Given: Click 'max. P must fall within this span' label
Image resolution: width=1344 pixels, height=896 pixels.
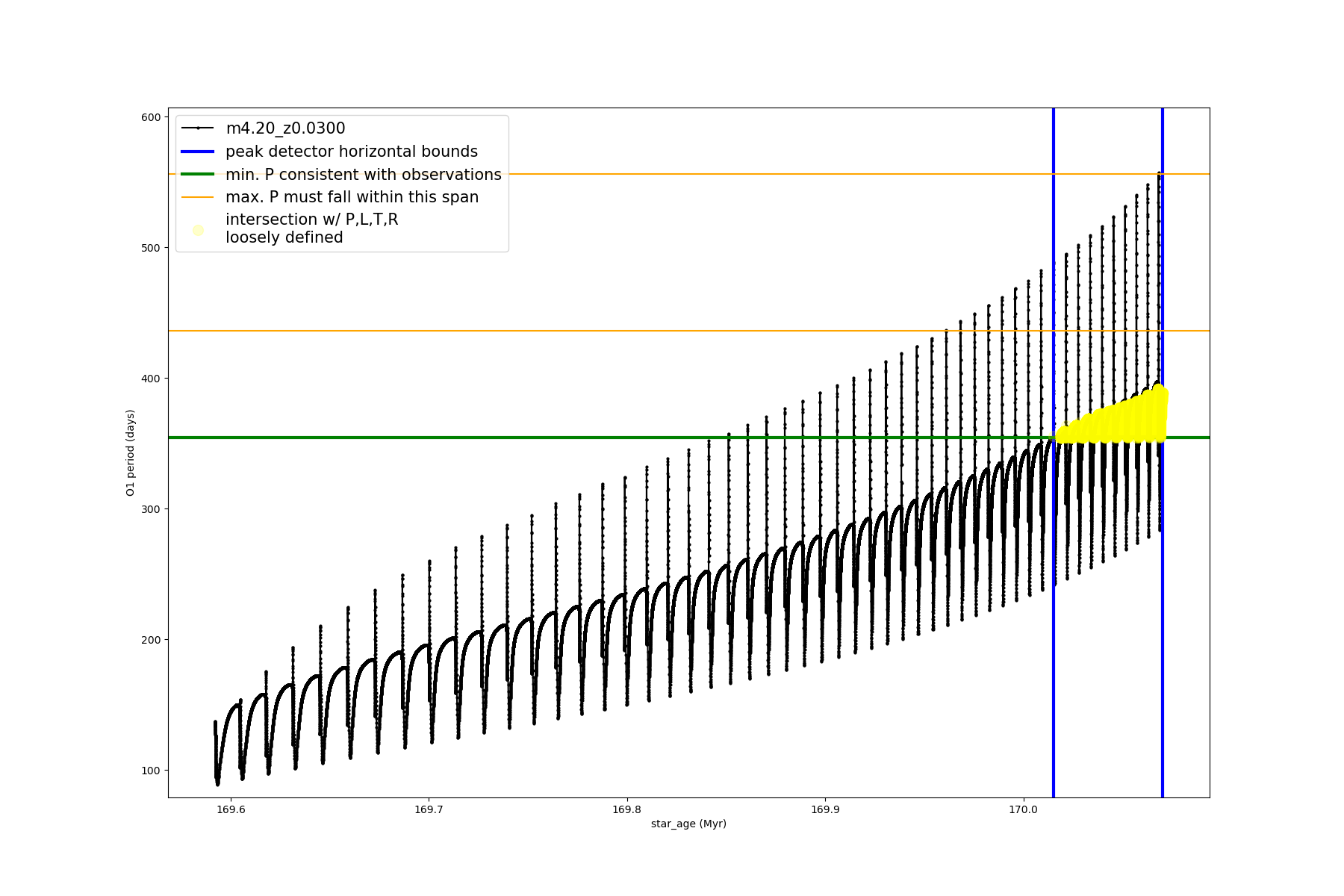Looking at the screenshot, I should tap(352, 197).
